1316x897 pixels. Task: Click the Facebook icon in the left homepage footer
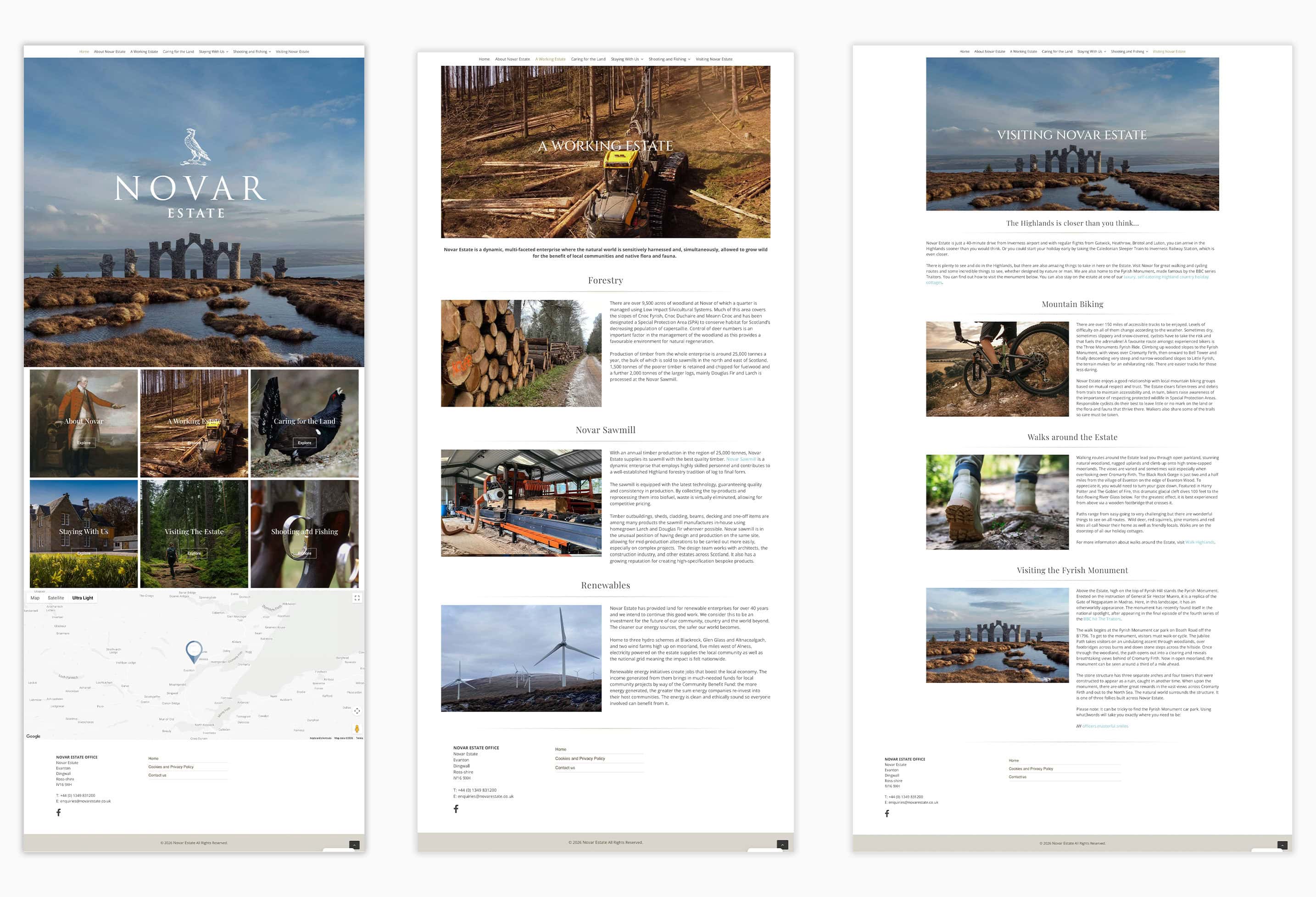pyautogui.click(x=58, y=812)
